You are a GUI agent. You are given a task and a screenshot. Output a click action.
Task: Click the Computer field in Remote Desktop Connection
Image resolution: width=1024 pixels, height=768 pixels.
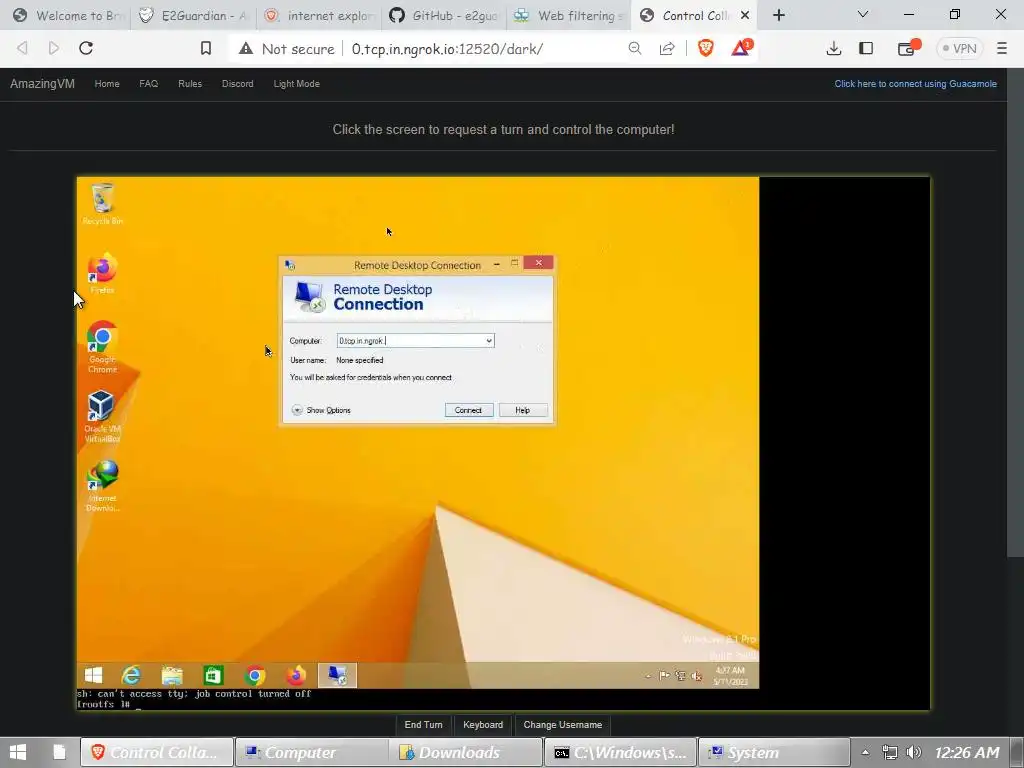tap(415, 340)
